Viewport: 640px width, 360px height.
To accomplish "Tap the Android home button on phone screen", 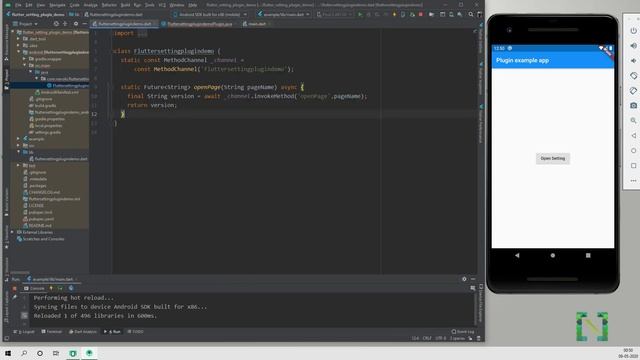I will 553,256.
